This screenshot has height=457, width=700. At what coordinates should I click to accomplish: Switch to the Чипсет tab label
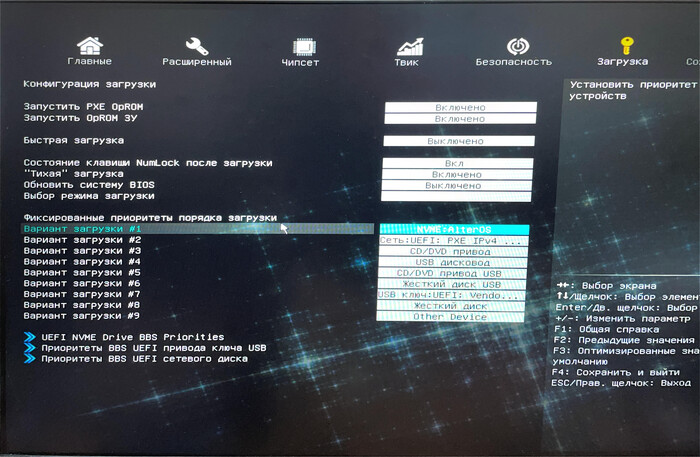tap(300, 62)
